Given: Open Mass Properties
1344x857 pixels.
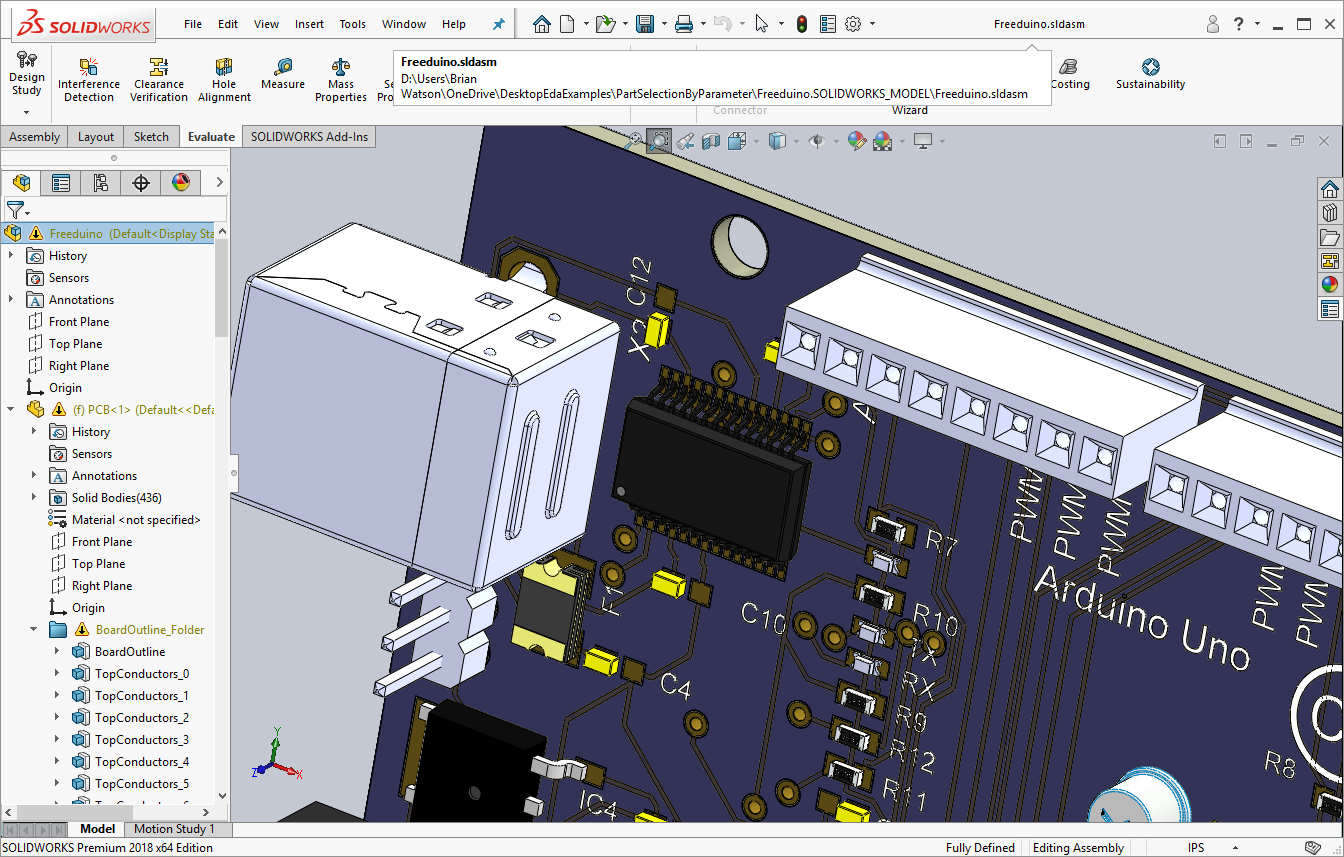Looking at the screenshot, I should (x=341, y=78).
